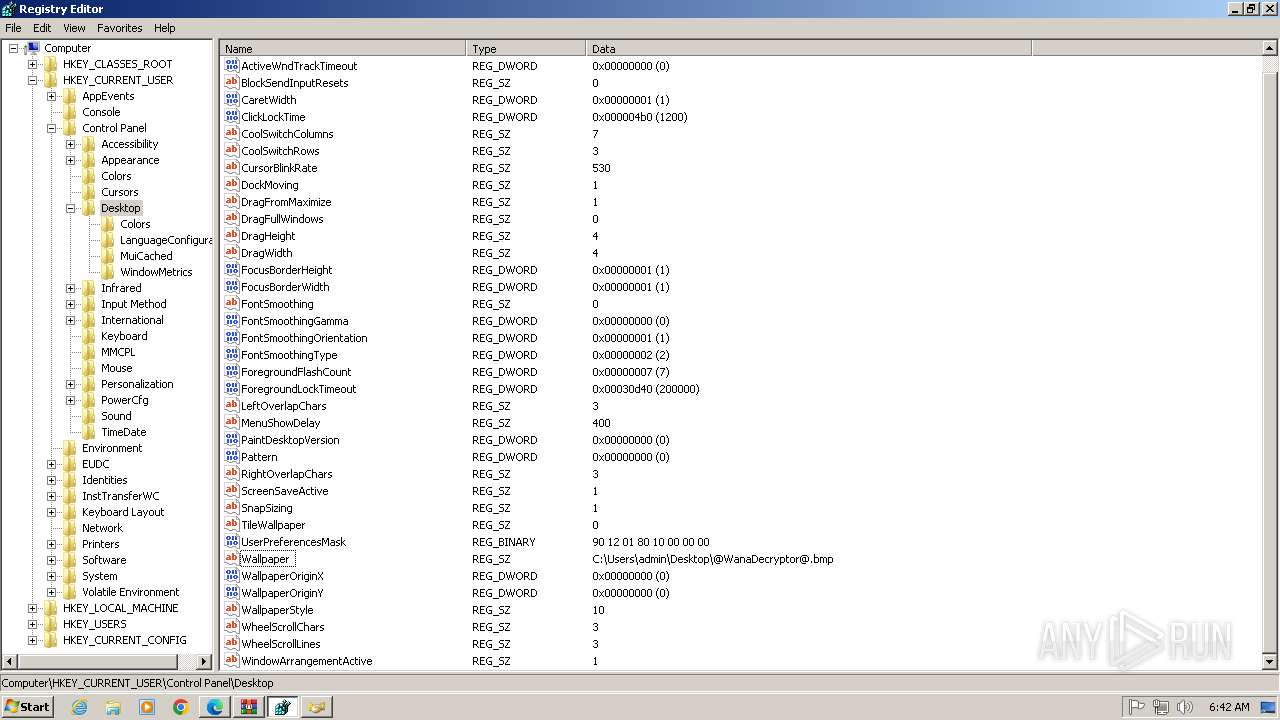Click the Start button
The height and width of the screenshot is (720, 1280).
(27, 707)
